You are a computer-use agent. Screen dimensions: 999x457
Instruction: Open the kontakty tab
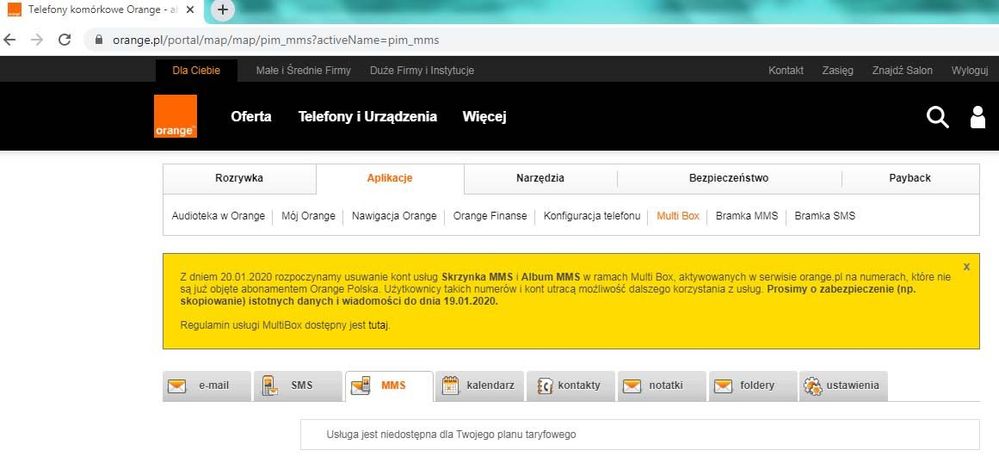tap(571, 386)
